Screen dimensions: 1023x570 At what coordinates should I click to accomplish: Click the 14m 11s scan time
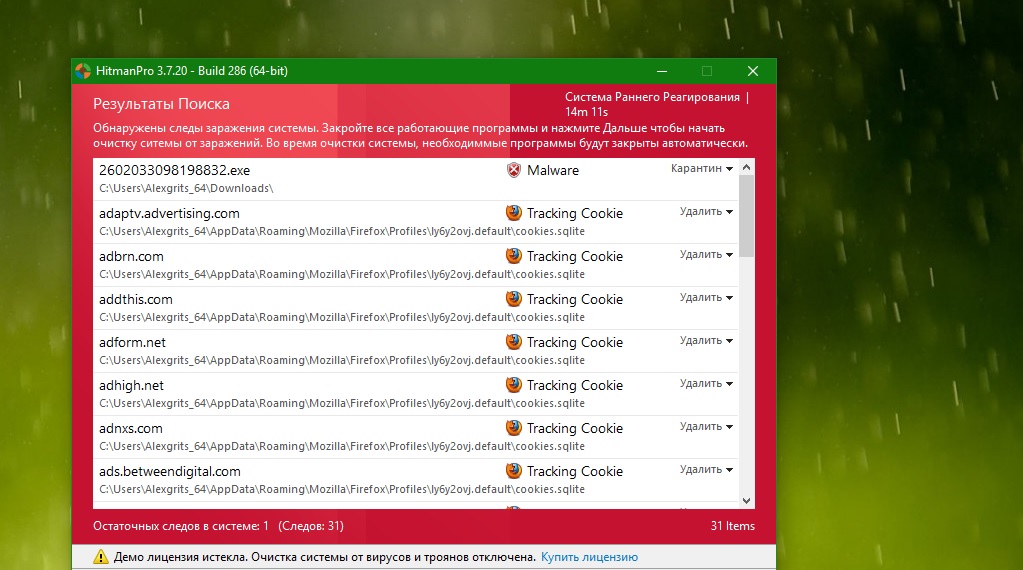[587, 112]
